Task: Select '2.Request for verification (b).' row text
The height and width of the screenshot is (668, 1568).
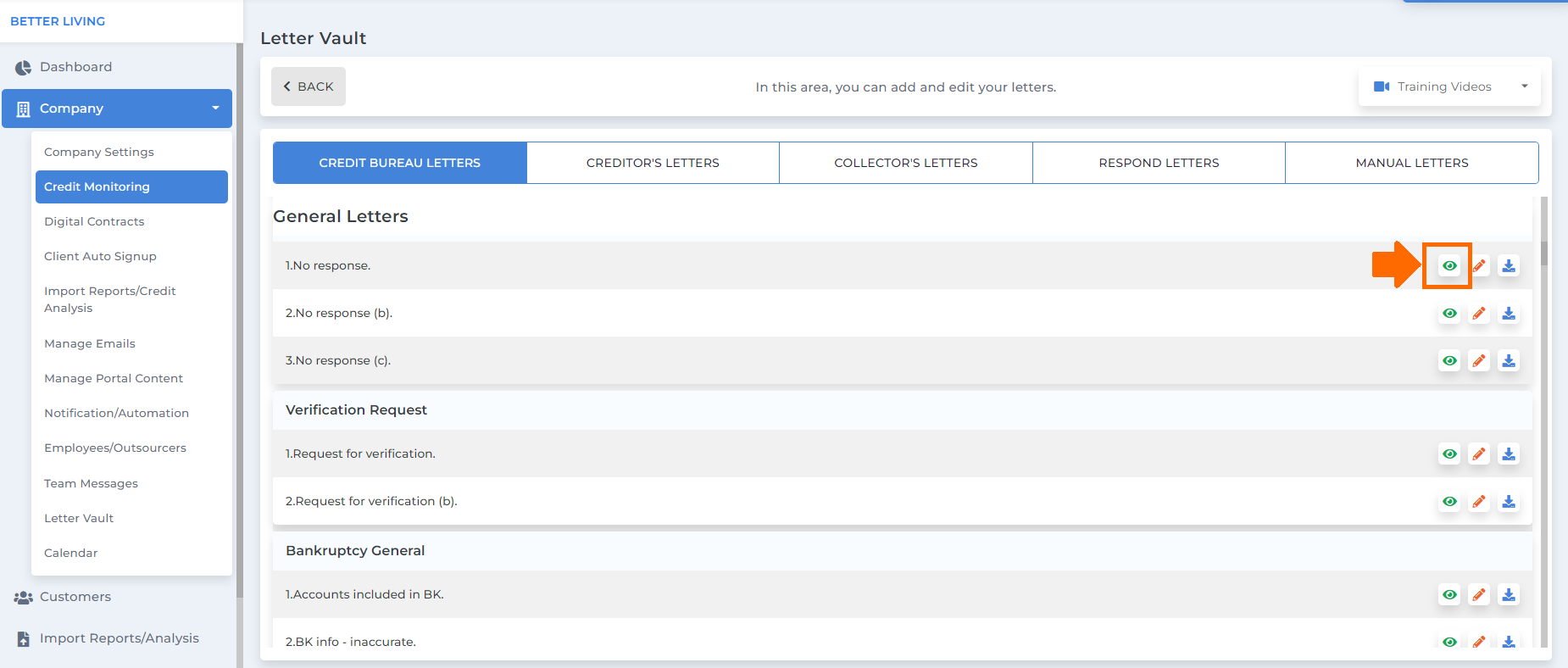Action: pyautogui.click(x=371, y=501)
